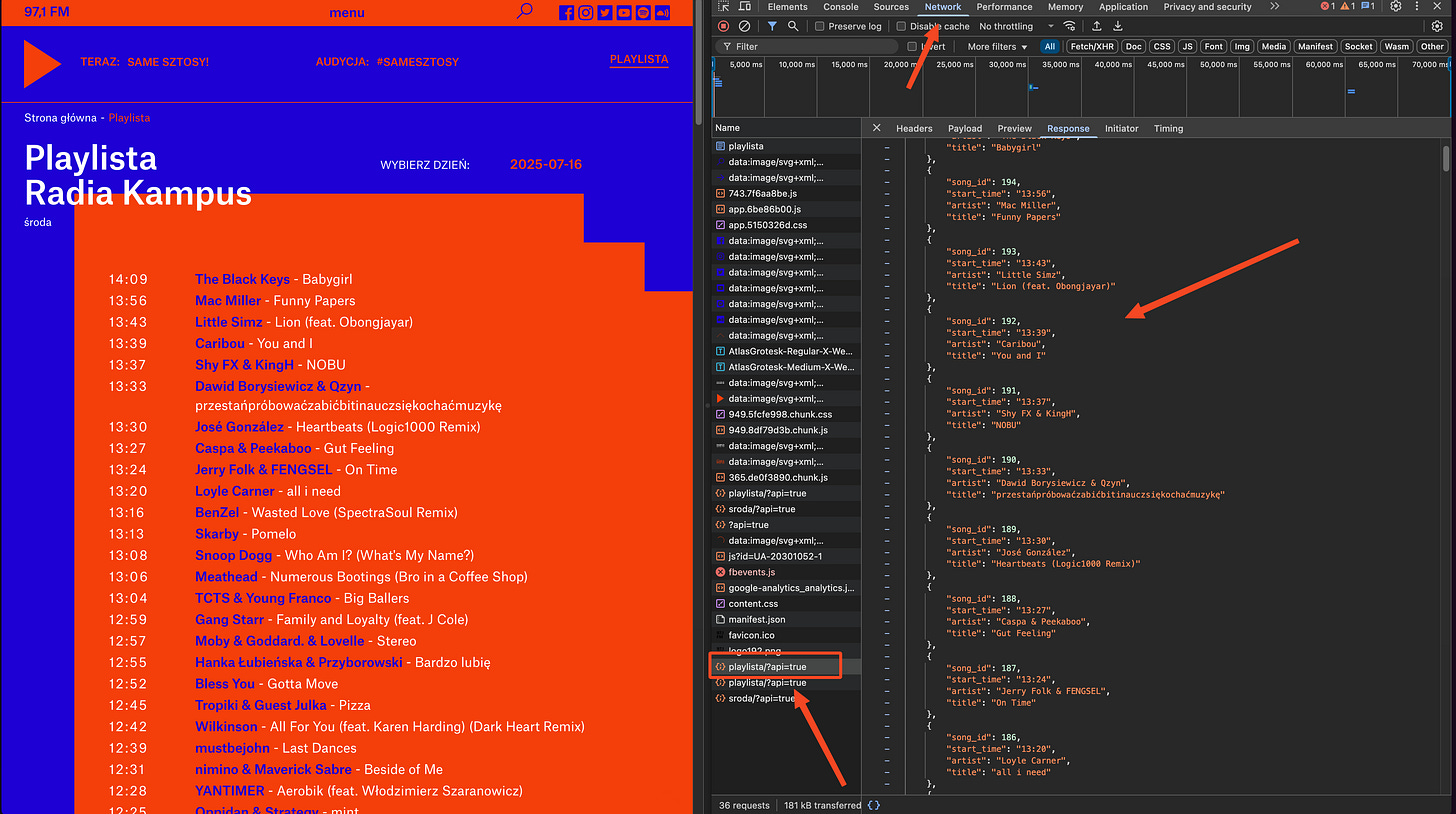The height and width of the screenshot is (814, 1456).
Task: Click the radio play triangle icon
Action: (43, 63)
